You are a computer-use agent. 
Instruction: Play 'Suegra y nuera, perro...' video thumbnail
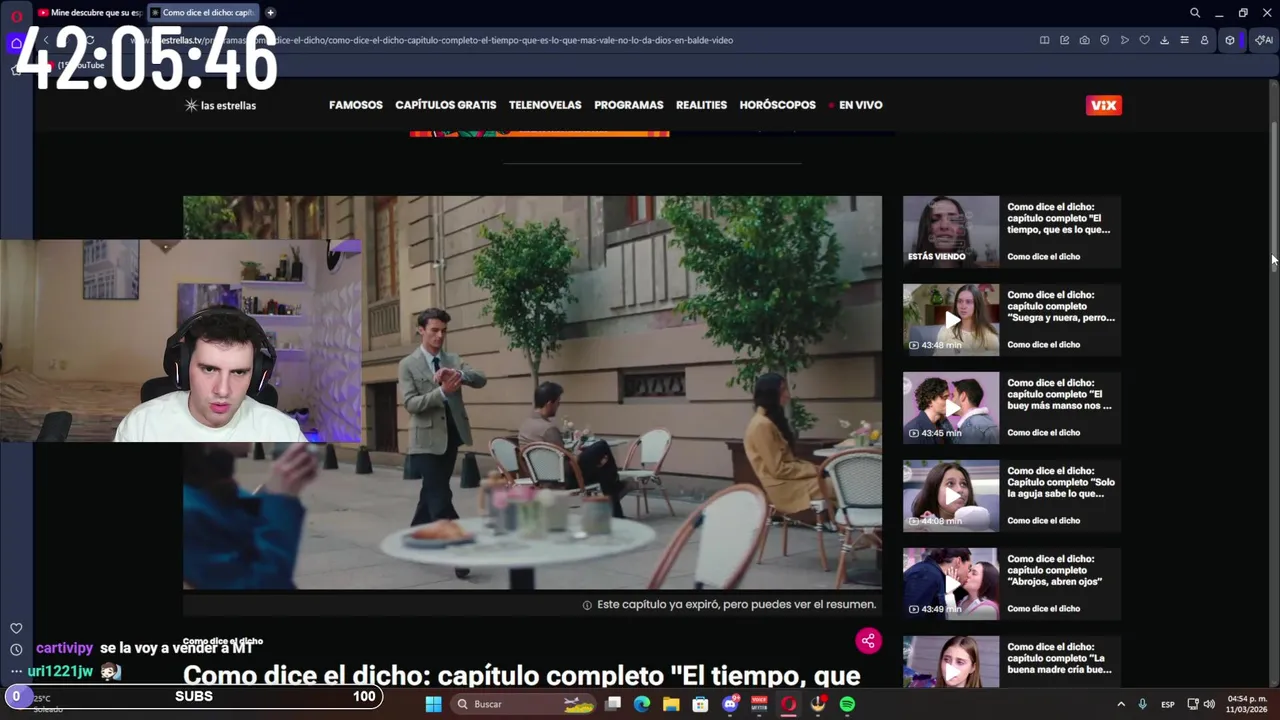coord(951,320)
